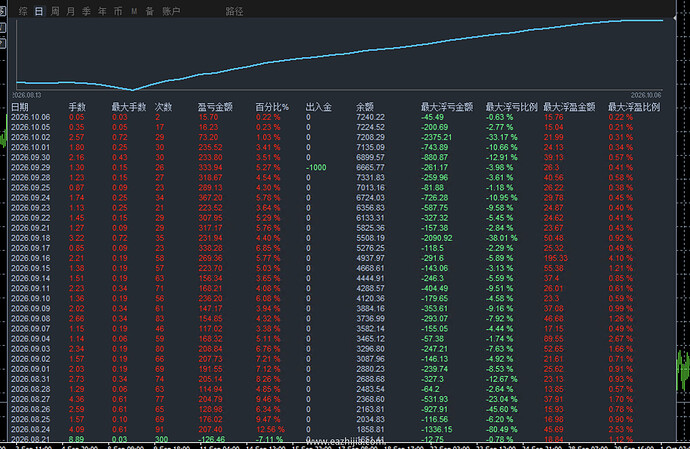Select the 年 yearly statistics tab

coord(103,11)
